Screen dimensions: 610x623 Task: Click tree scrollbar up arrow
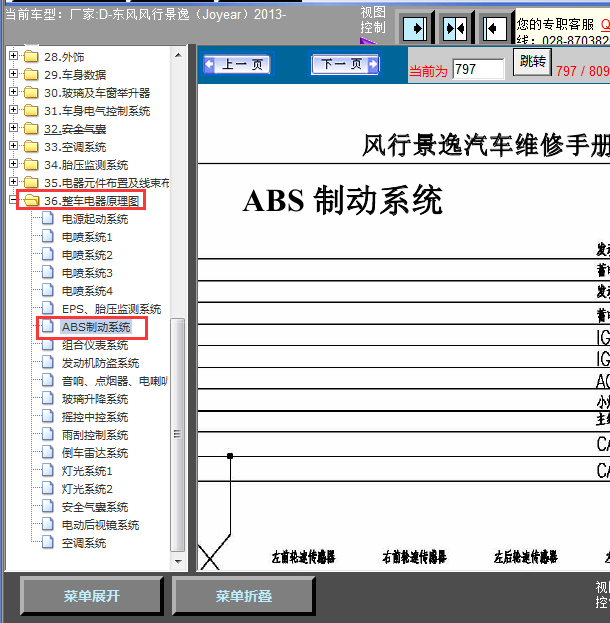click(178, 55)
